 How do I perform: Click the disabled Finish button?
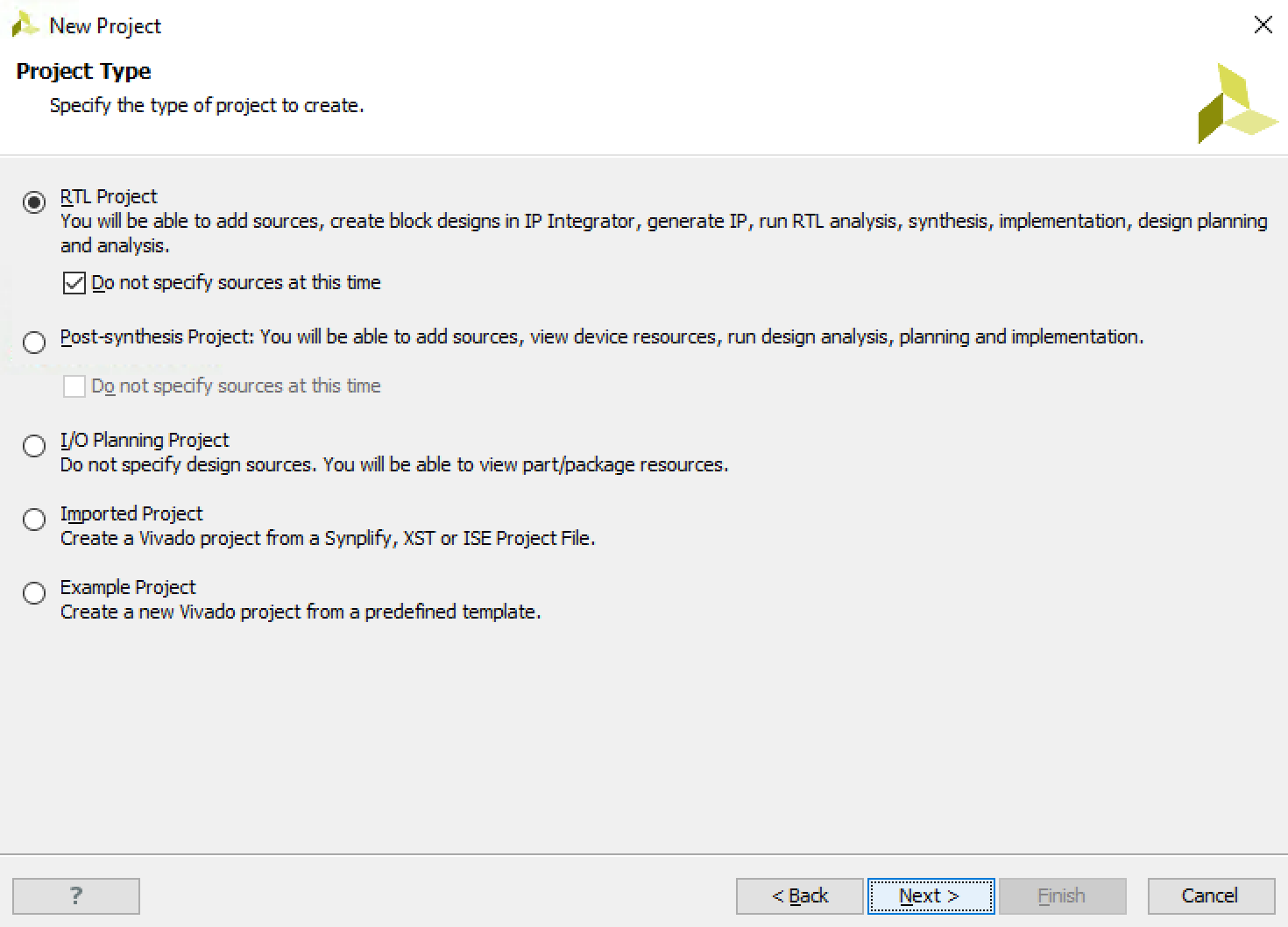pos(1062,895)
